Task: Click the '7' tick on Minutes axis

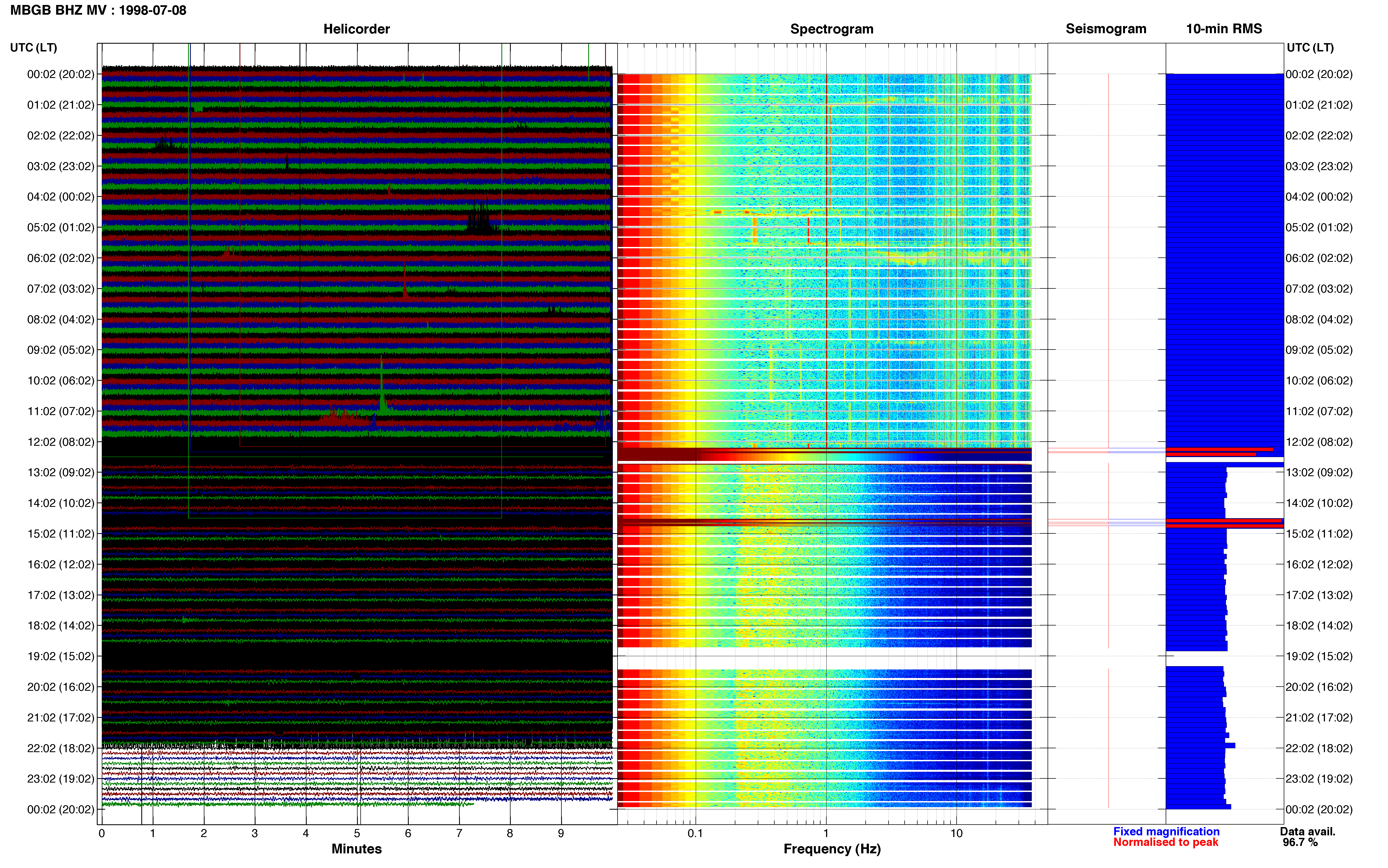Action: [x=459, y=833]
